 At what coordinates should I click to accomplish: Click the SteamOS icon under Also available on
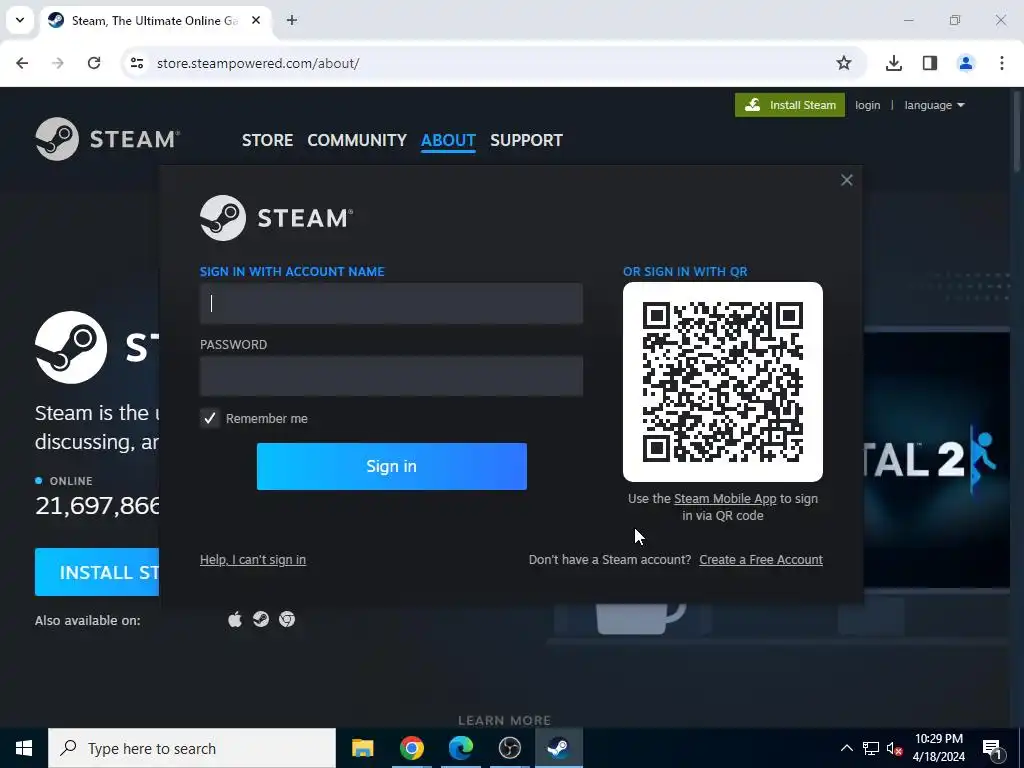(261, 619)
